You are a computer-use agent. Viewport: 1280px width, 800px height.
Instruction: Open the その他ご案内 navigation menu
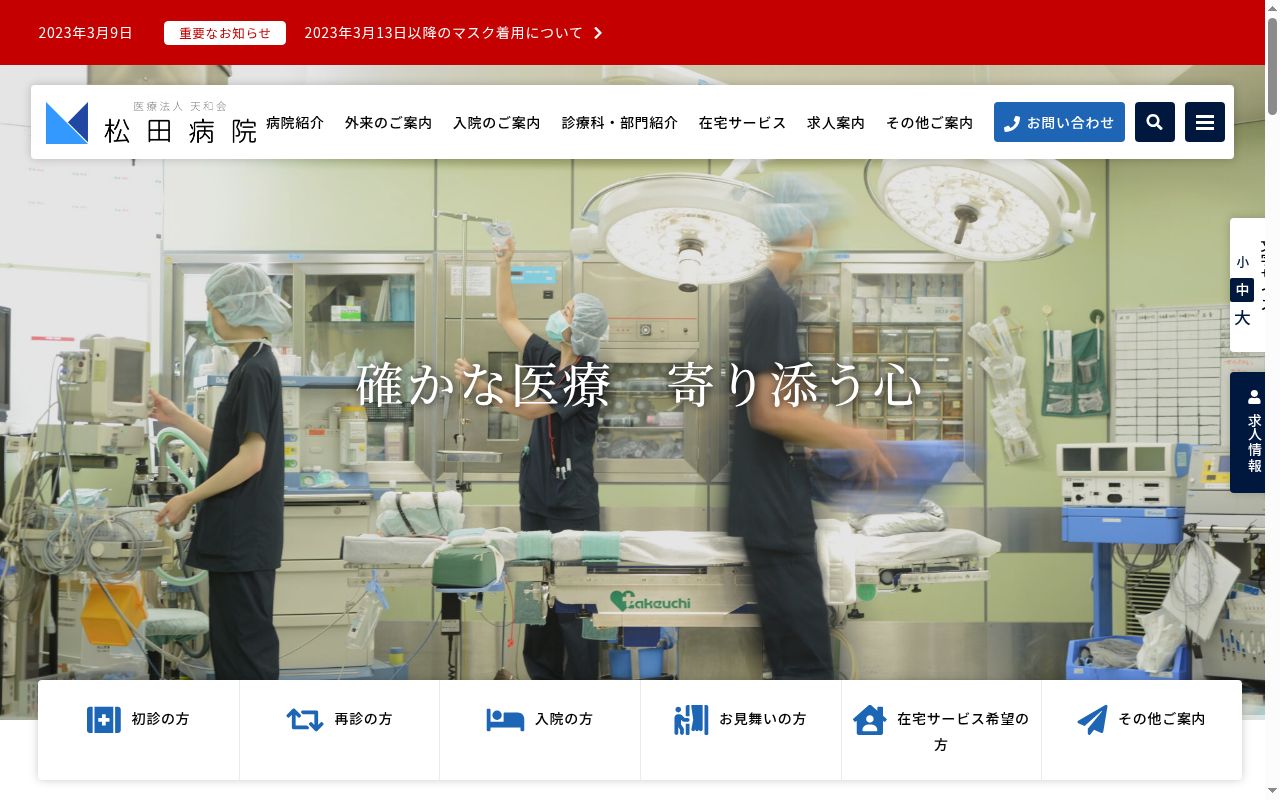[x=929, y=122]
